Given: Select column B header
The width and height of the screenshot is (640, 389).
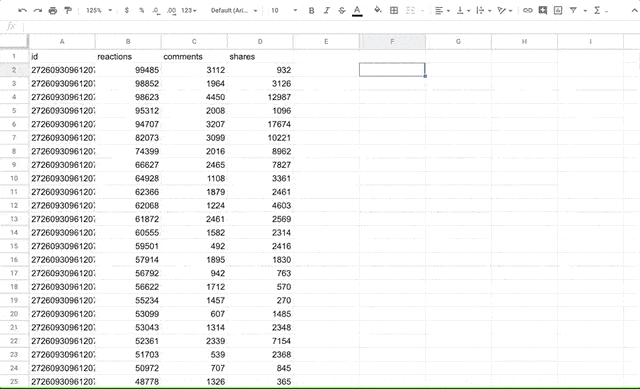Looking at the screenshot, I should [x=128, y=42].
